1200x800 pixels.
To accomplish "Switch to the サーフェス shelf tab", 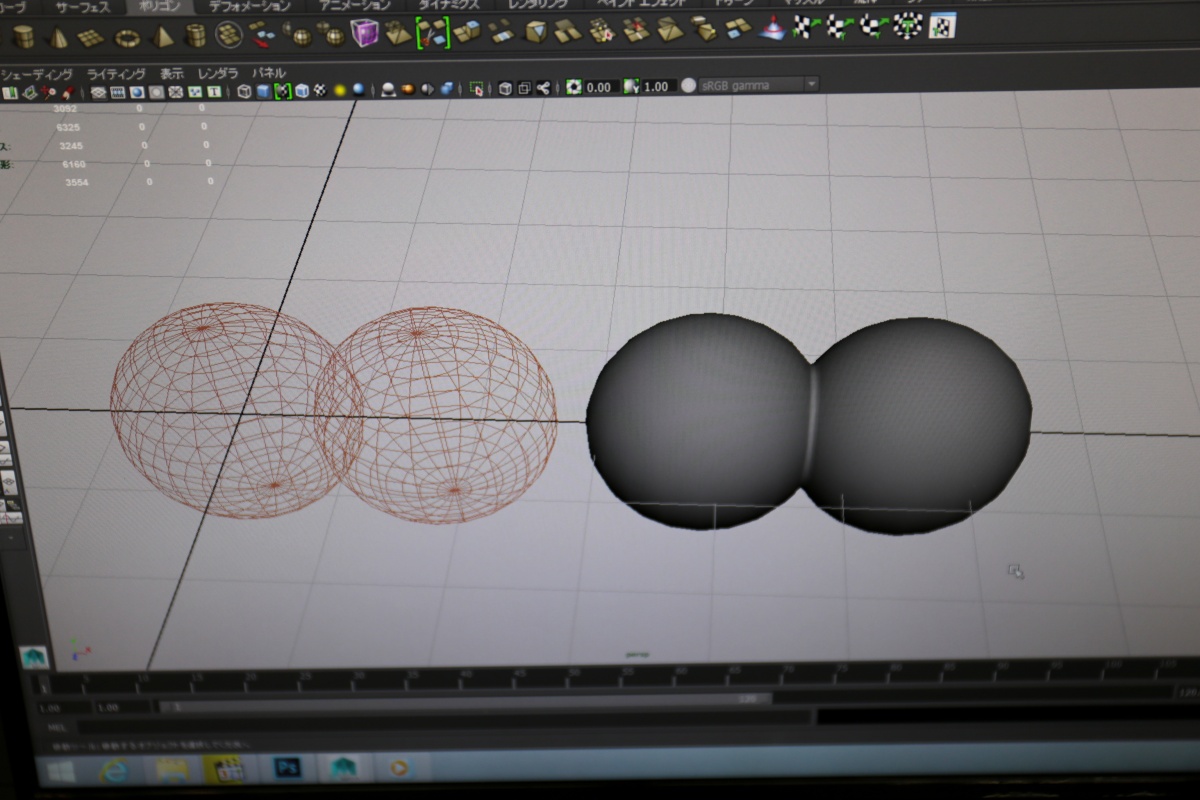I will pyautogui.click(x=84, y=7).
